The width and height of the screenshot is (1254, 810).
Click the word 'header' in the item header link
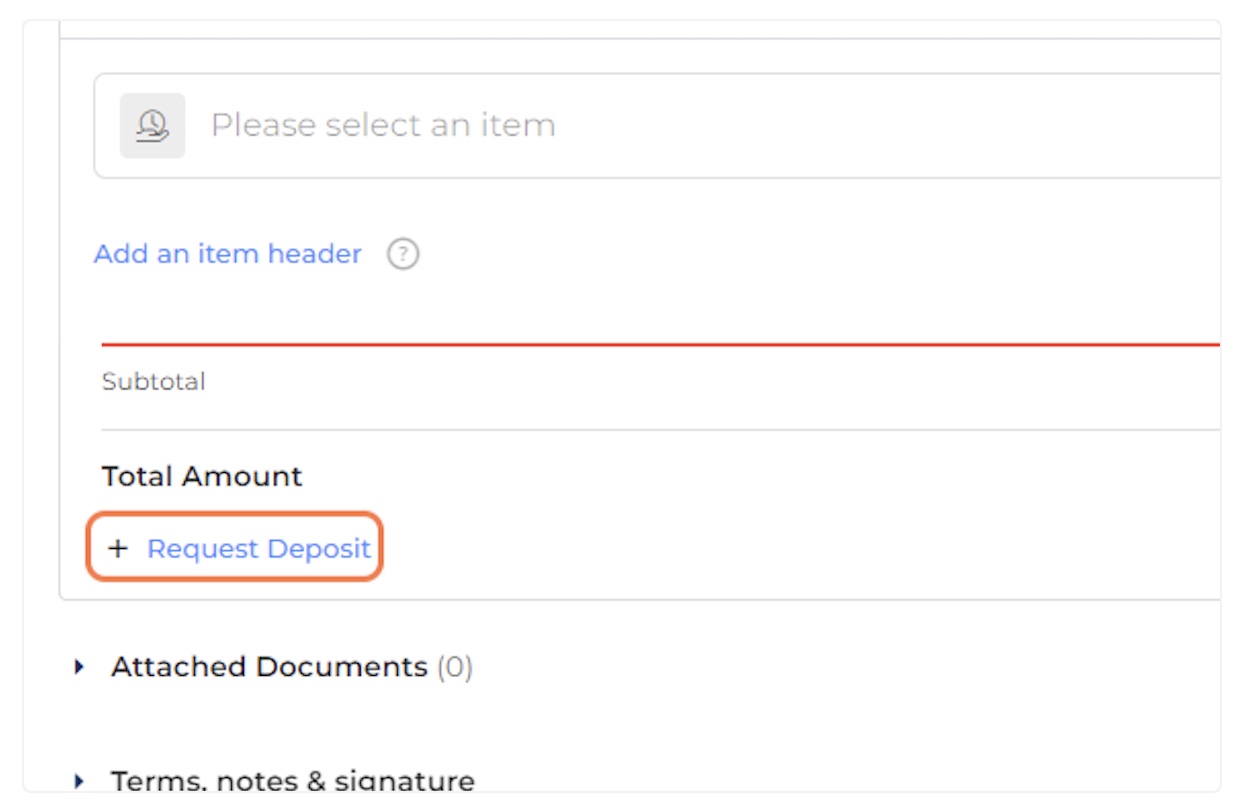316,254
